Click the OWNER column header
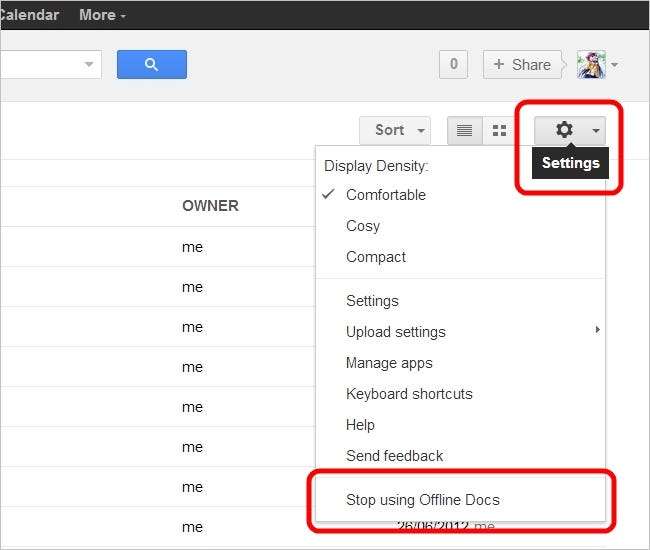 point(210,206)
